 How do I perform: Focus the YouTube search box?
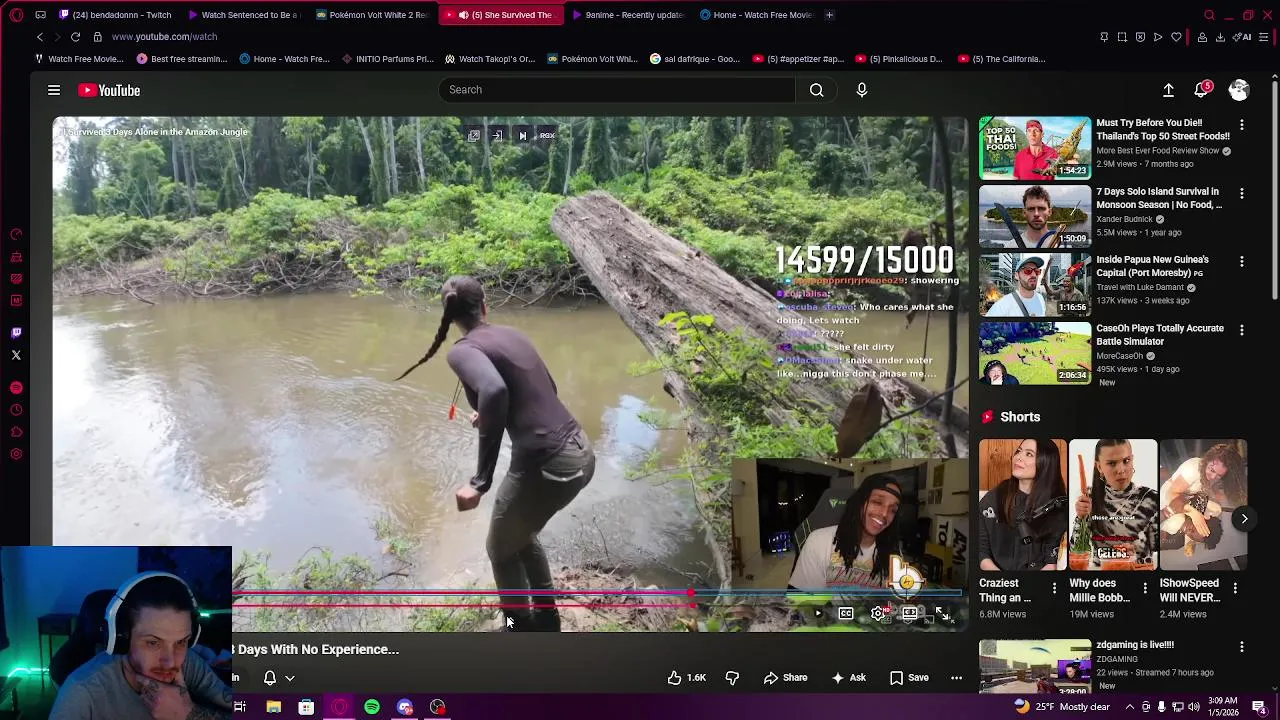click(617, 90)
